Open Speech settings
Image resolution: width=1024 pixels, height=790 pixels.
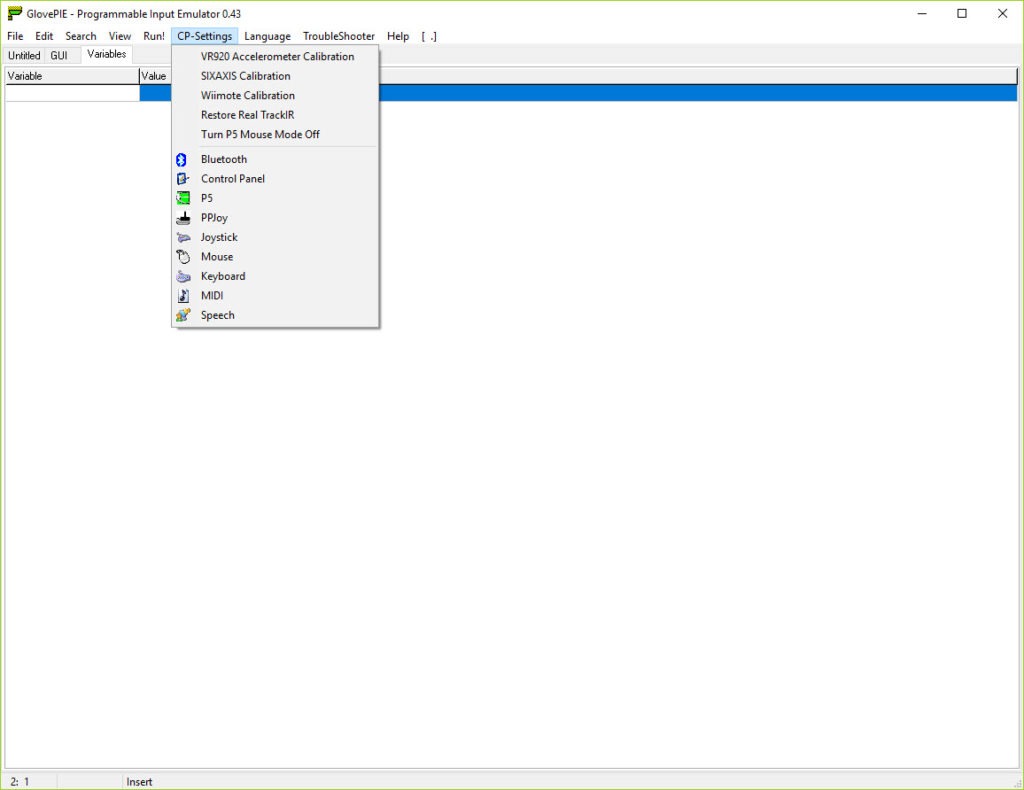tap(275, 315)
